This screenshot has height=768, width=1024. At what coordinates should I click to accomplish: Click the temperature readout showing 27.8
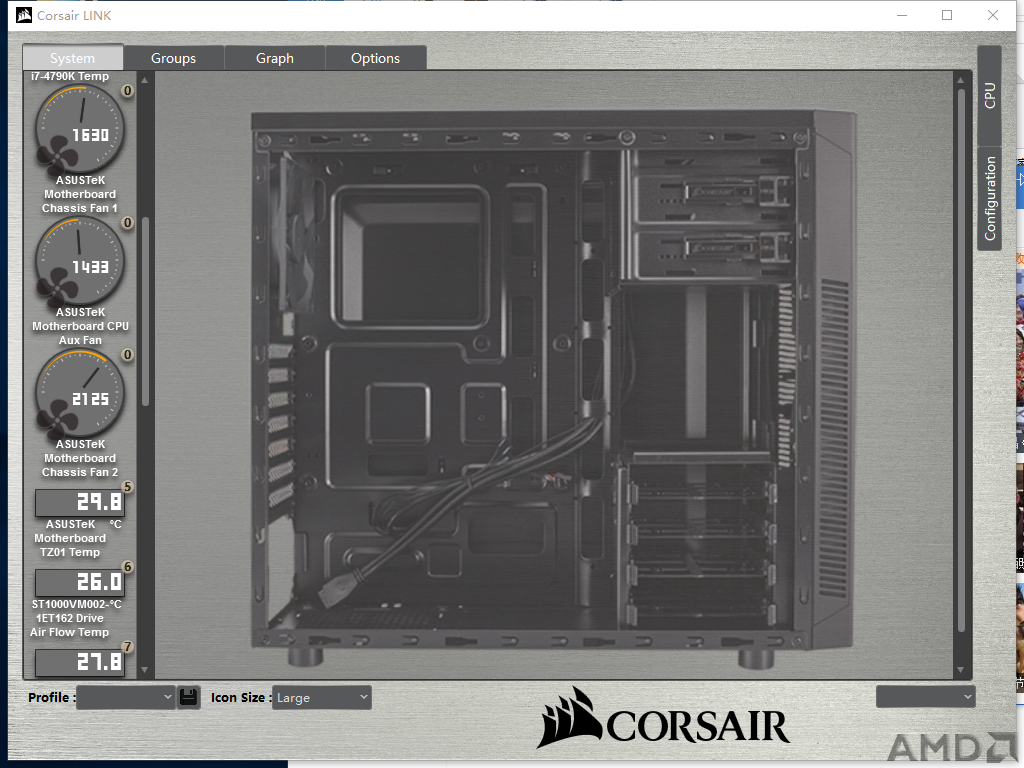click(x=79, y=663)
